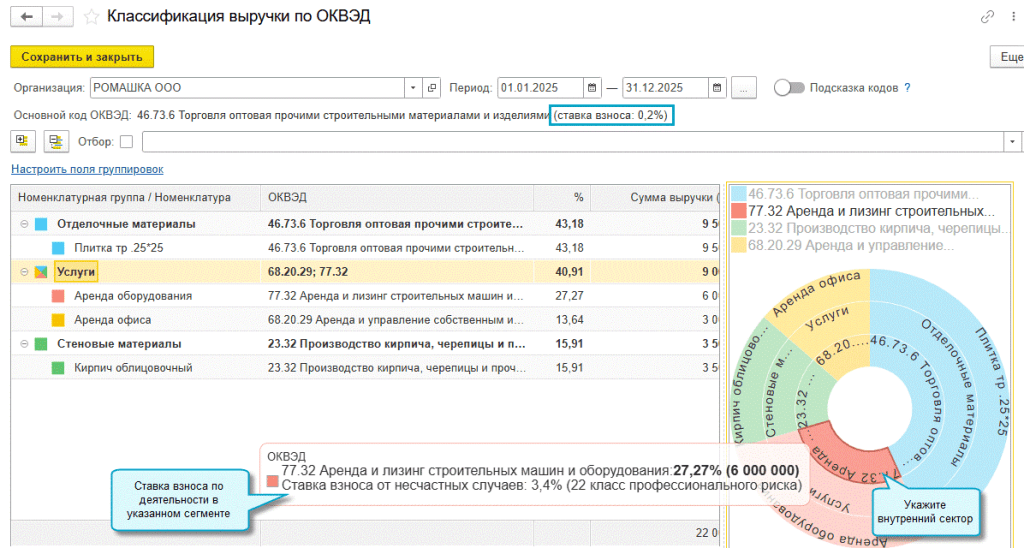Open Настроить поля группировок link
This screenshot has height=548, width=1024.
tap(87, 169)
